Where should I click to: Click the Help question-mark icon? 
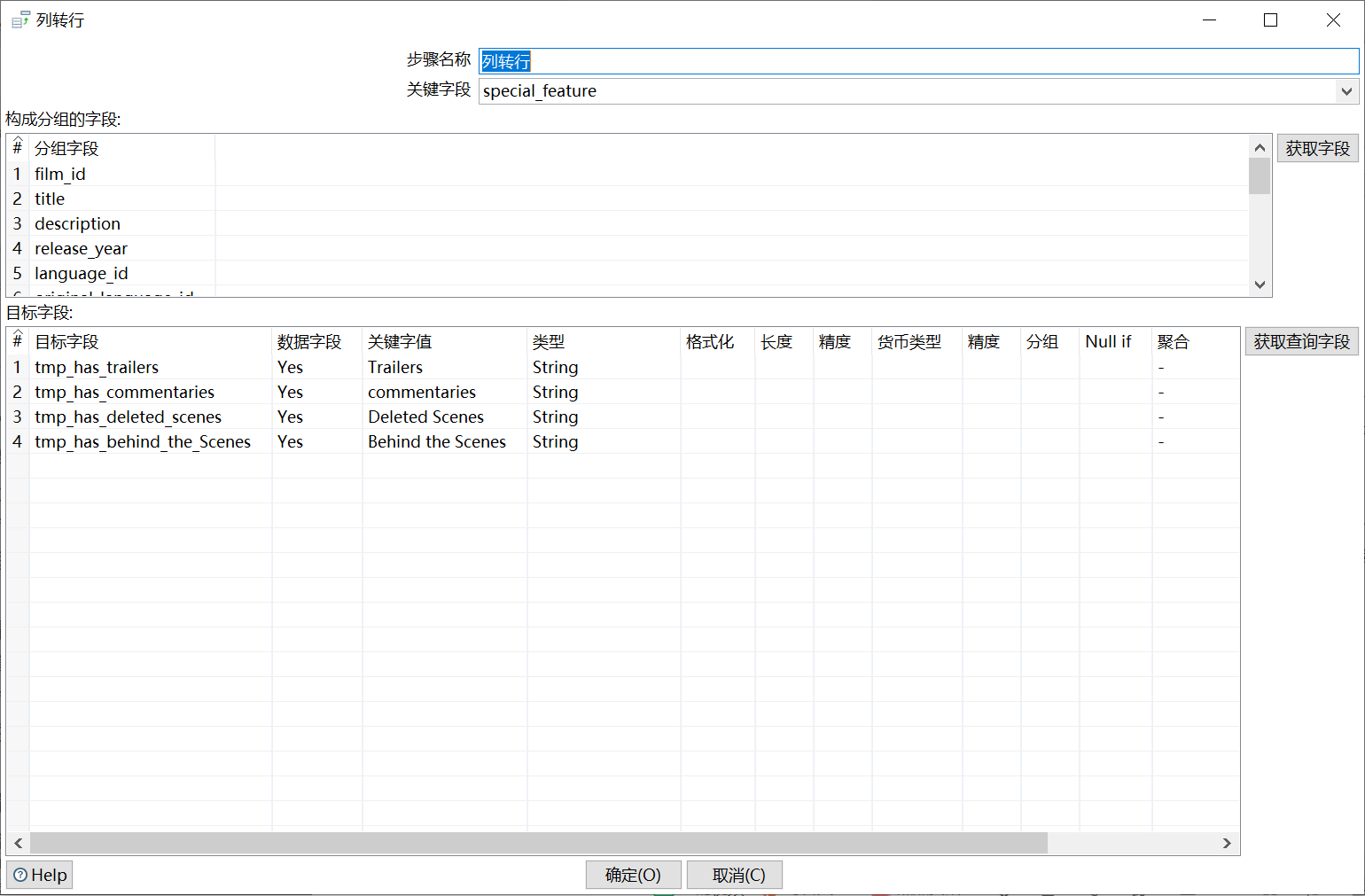coord(21,875)
